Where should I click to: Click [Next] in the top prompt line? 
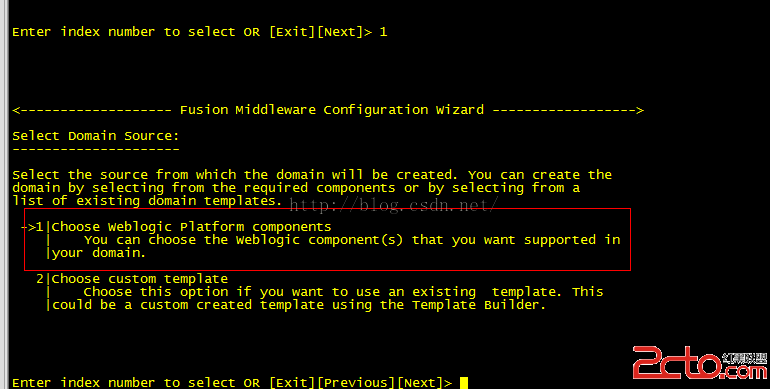340,32
